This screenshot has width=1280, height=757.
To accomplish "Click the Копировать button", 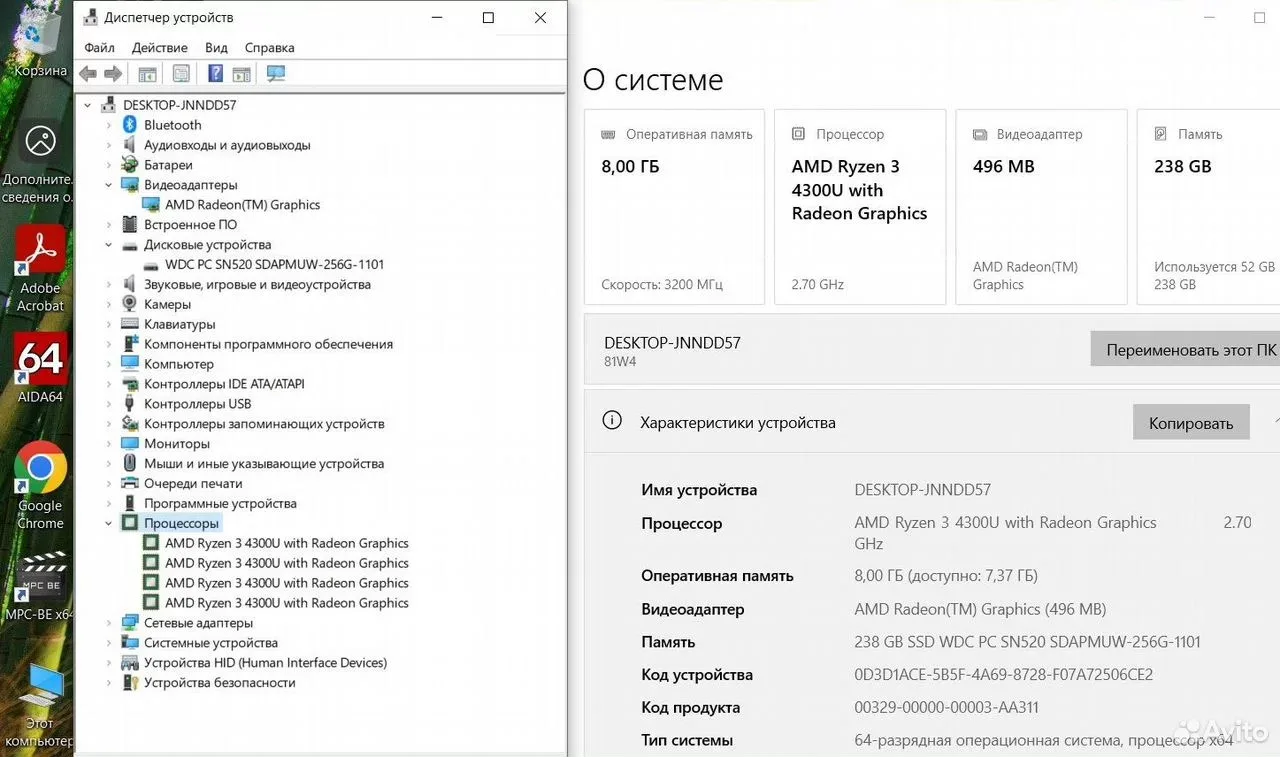I will 1191,423.
